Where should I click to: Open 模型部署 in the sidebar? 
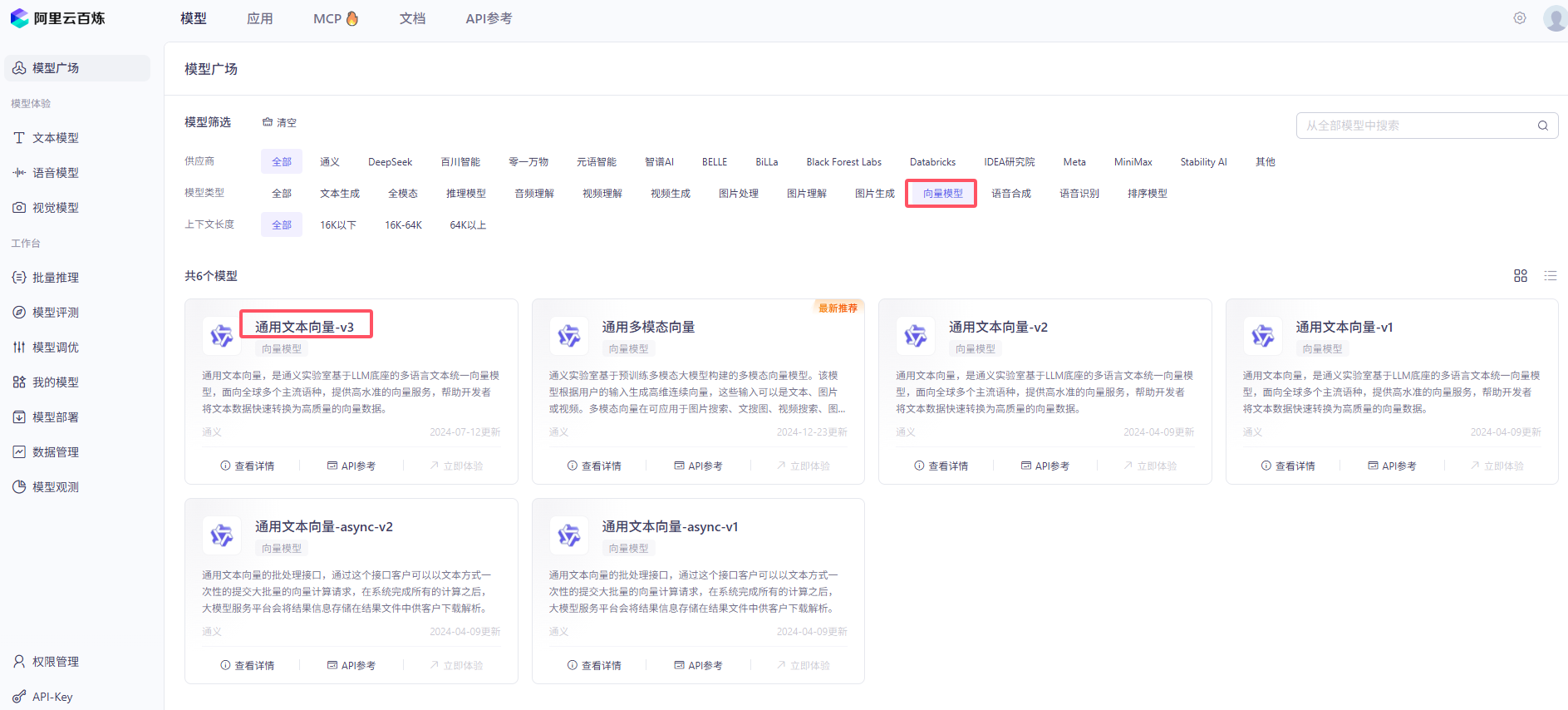click(x=55, y=417)
